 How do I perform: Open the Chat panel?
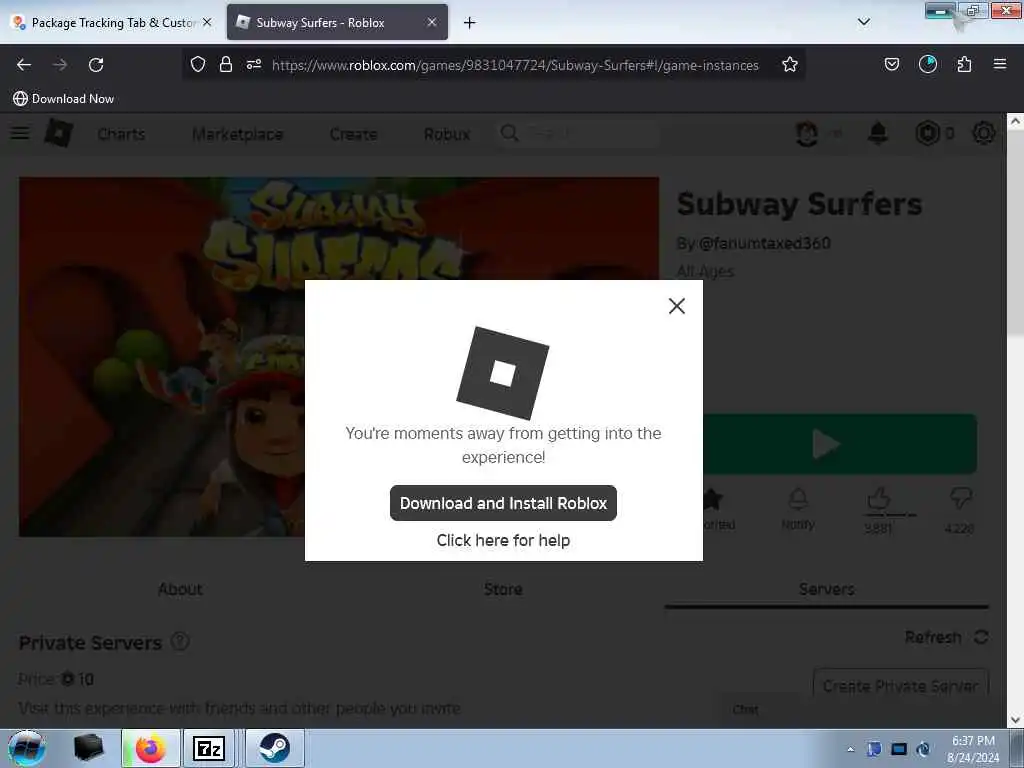pyautogui.click(x=746, y=709)
